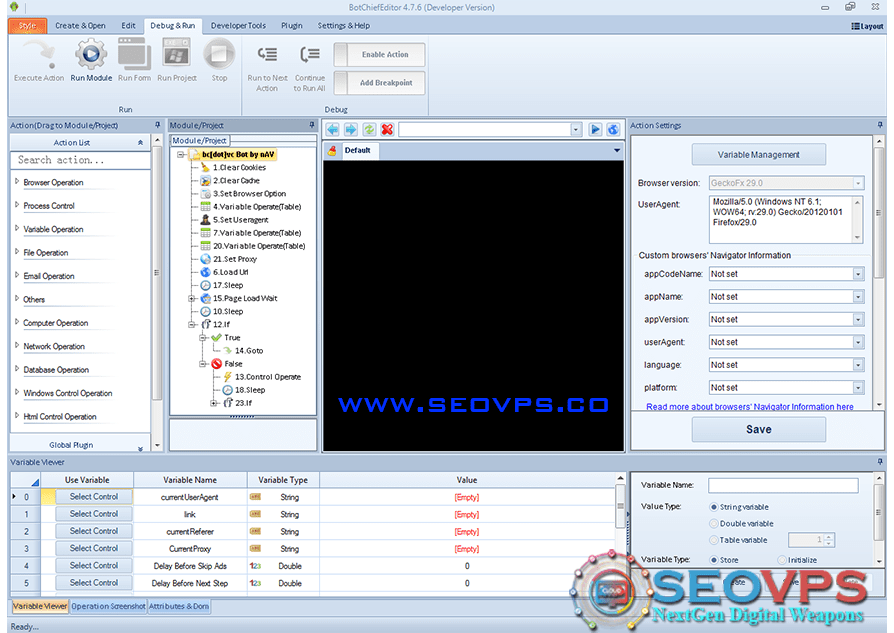The width and height of the screenshot is (894, 633).
Task: Pin the Action Settings panel
Action: (x=880, y=125)
